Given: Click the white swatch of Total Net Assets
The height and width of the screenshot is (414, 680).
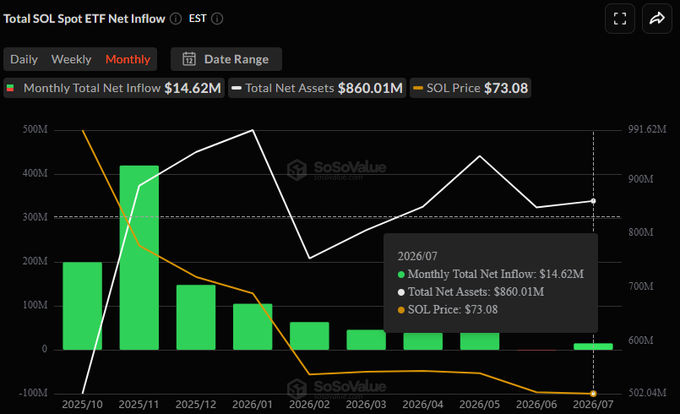Looking at the screenshot, I should pyautogui.click(x=236, y=88).
